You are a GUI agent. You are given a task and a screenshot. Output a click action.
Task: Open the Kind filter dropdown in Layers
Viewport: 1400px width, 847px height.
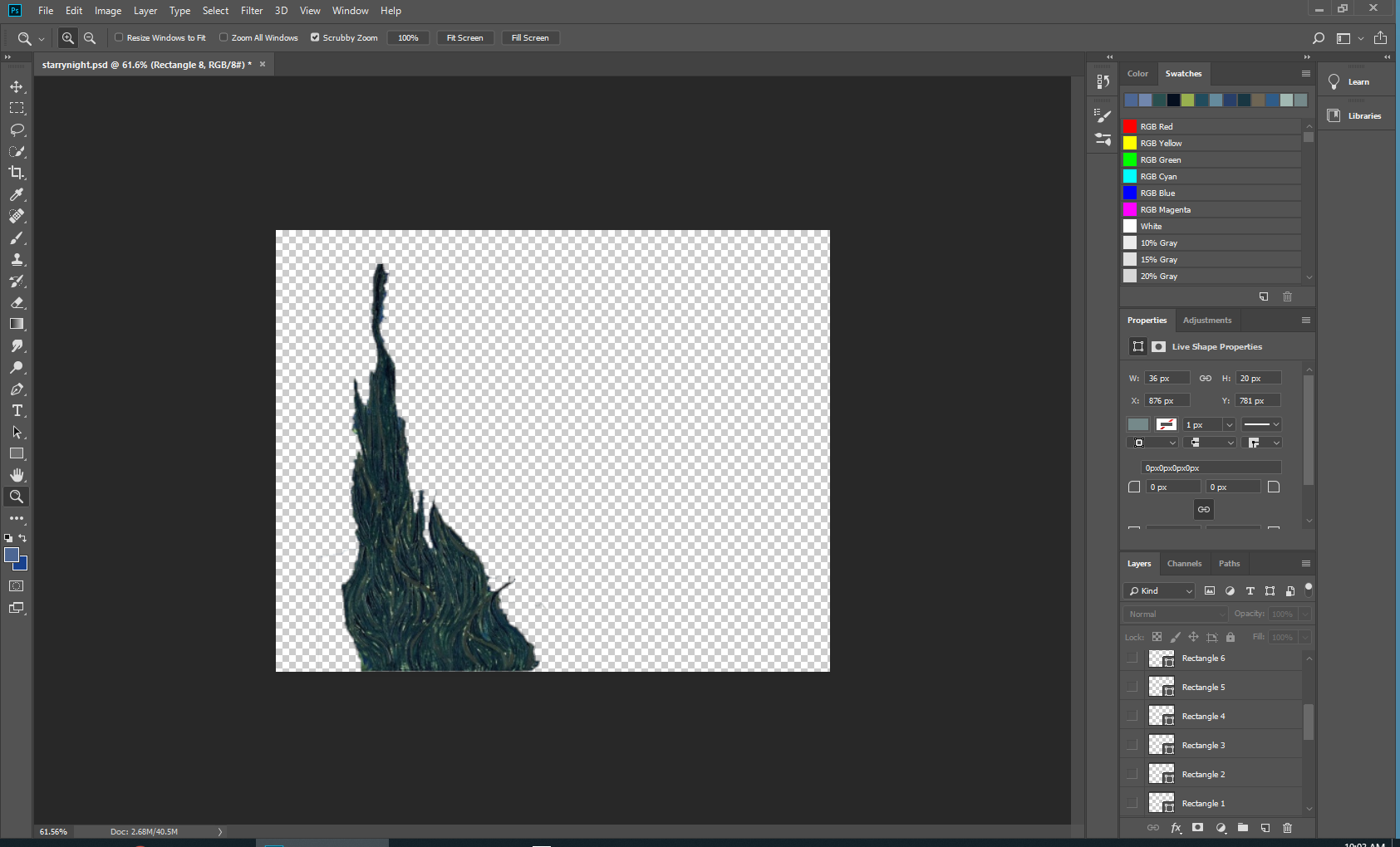point(1160,591)
